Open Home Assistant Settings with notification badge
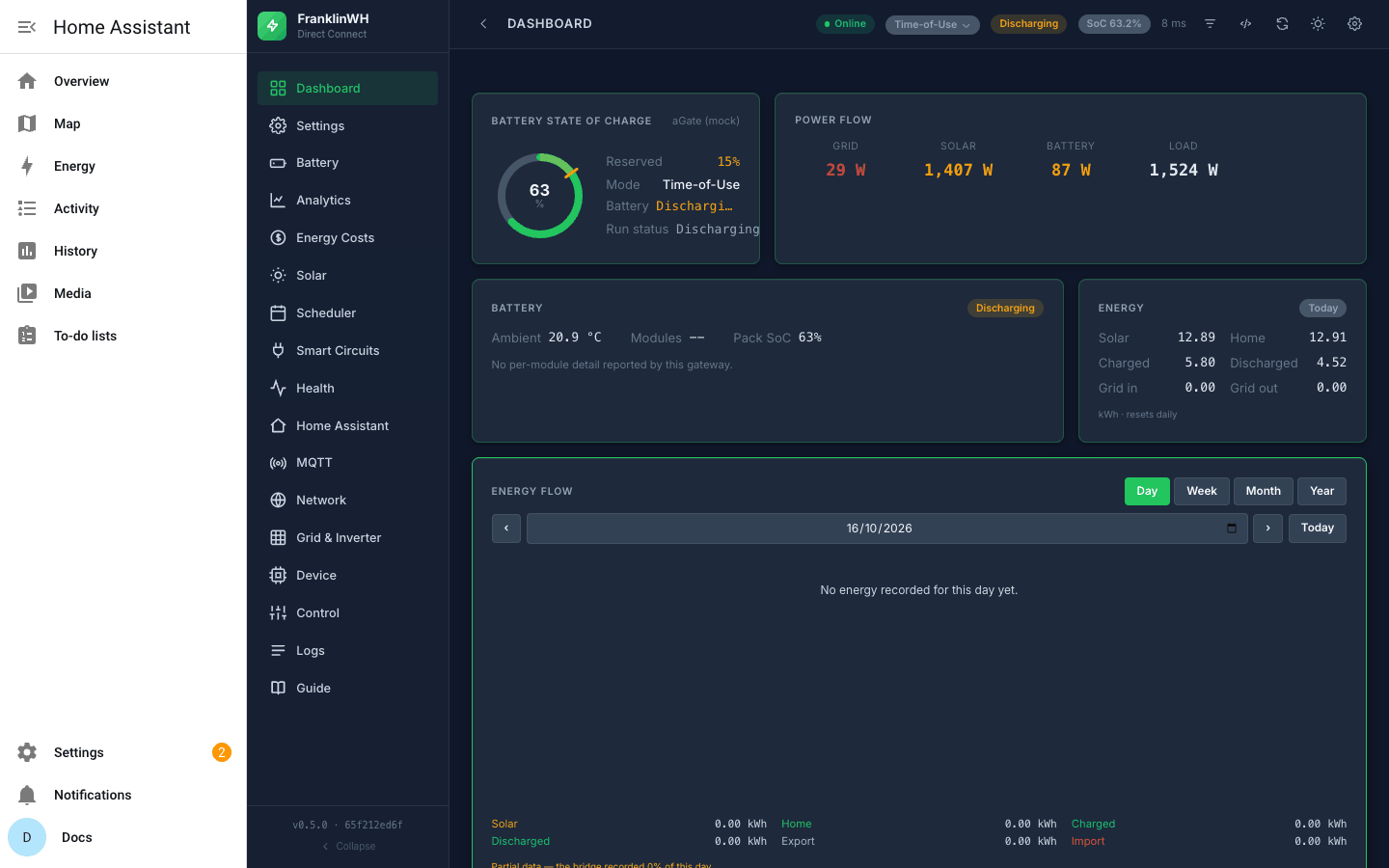Image resolution: width=1389 pixels, height=868 pixels. click(x=123, y=752)
